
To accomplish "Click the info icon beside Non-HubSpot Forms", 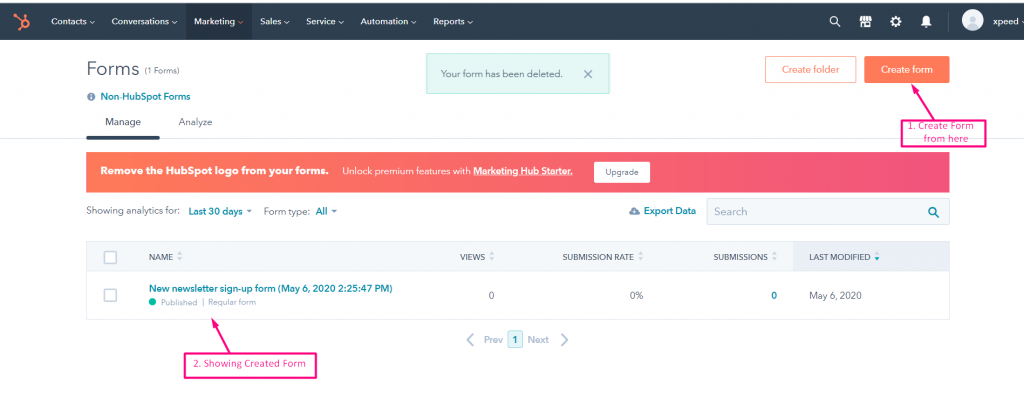I will coord(91,97).
